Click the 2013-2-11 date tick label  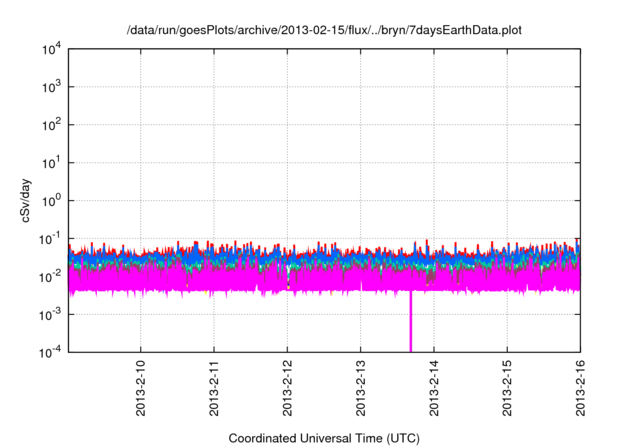[214, 388]
